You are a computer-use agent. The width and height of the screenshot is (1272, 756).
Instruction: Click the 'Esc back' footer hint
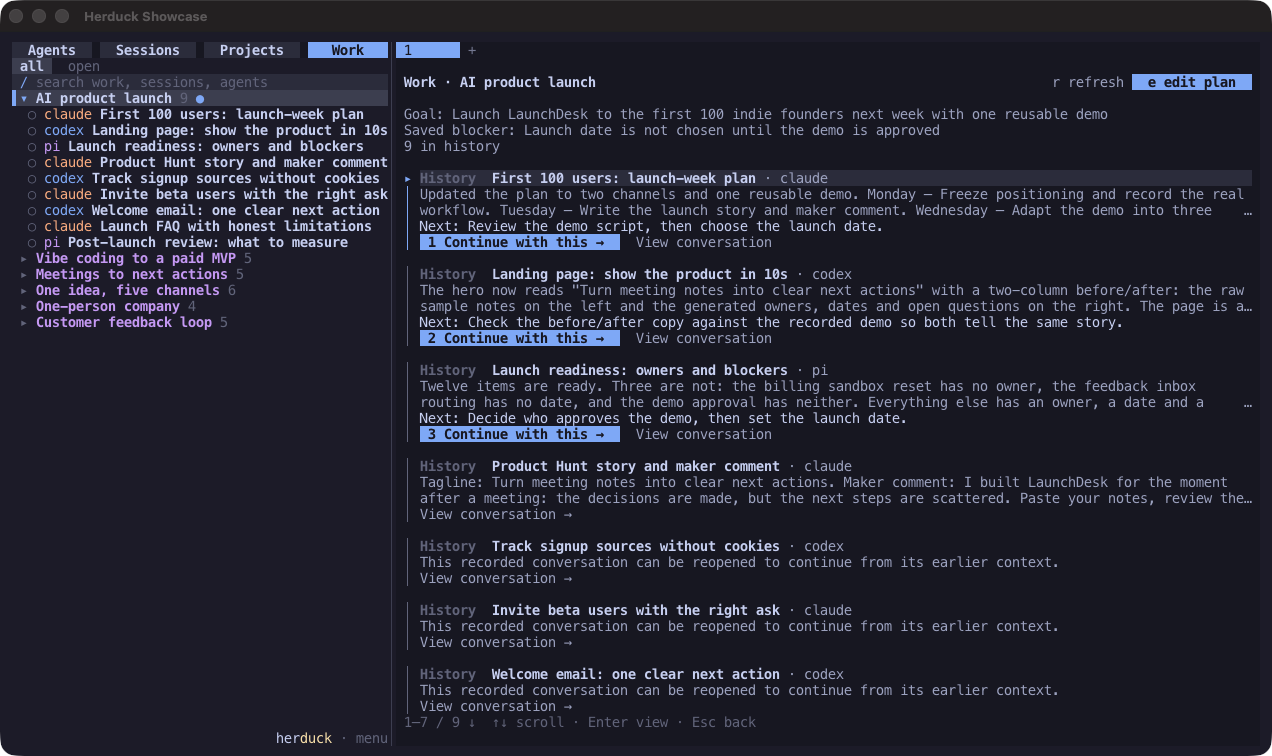click(724, 722)
